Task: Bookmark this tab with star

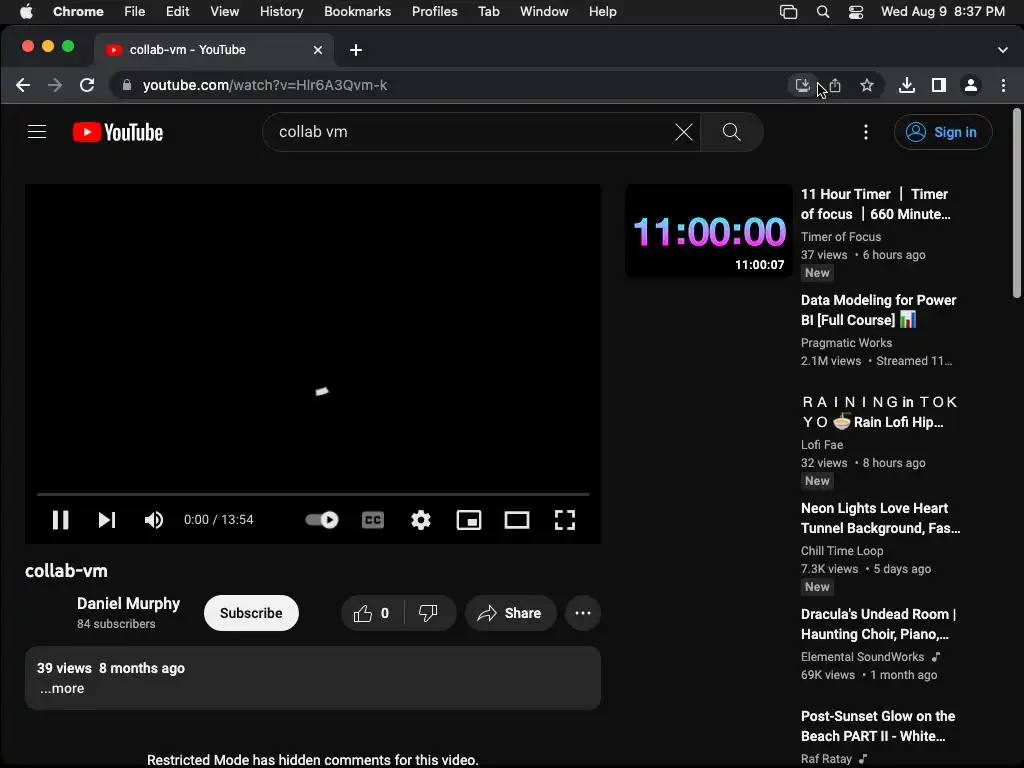Action: tap(867, 85)
